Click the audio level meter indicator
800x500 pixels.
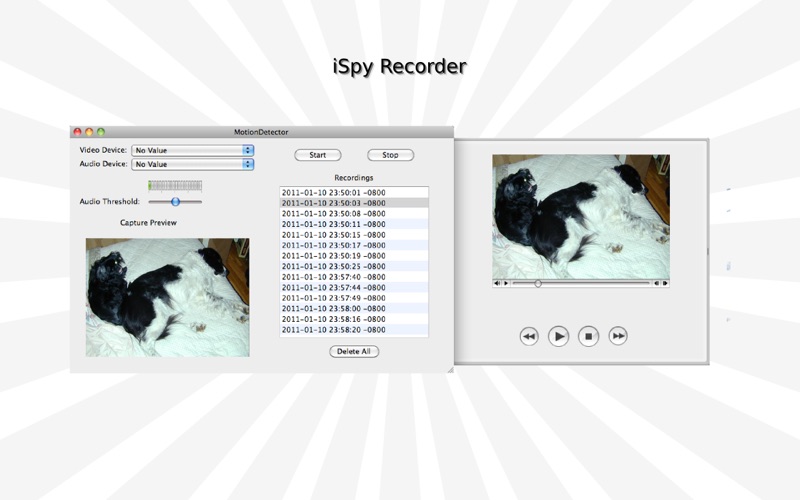pyautogui.click(x=175, y=186)
